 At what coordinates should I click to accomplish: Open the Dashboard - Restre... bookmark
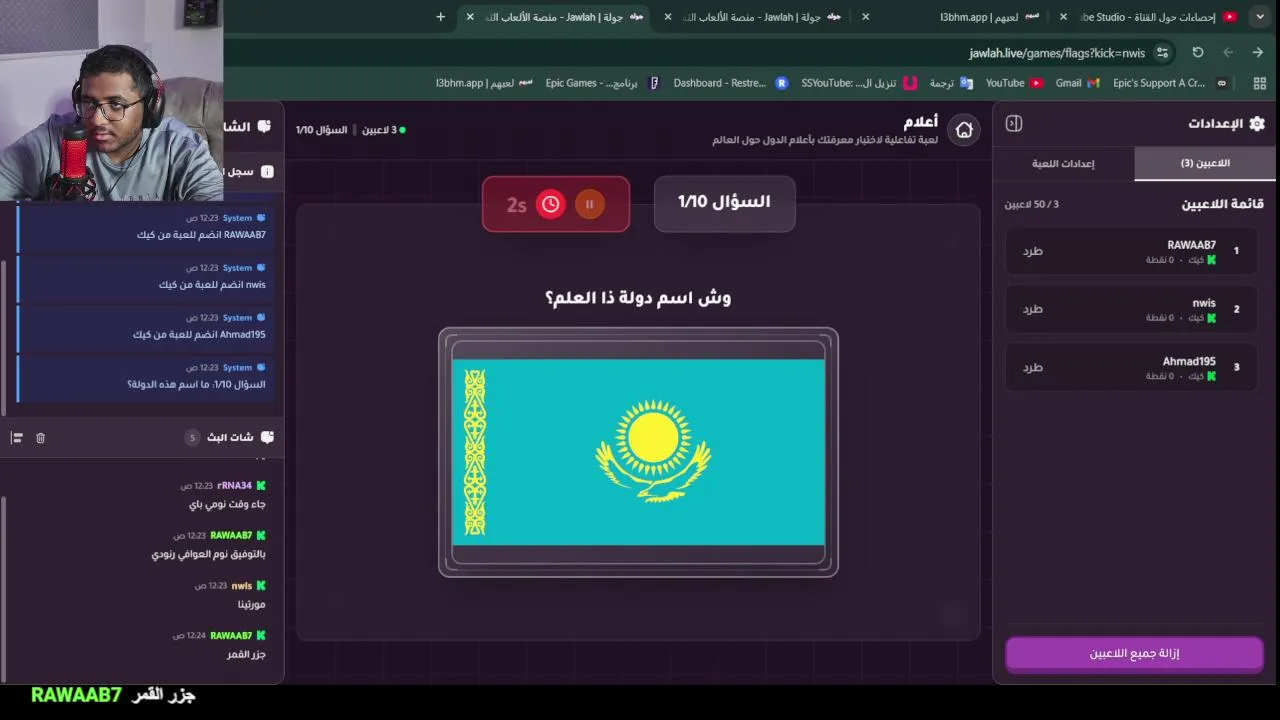730,83
